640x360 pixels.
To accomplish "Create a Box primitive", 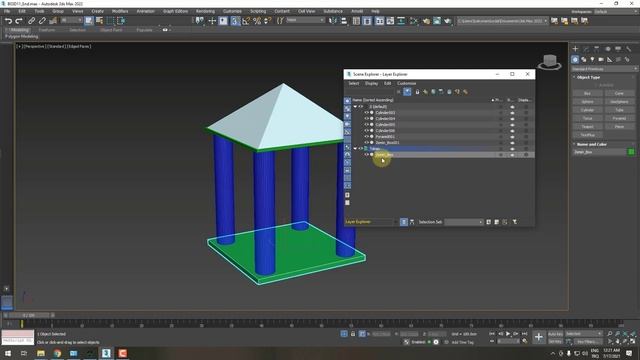I will point(587,93).
